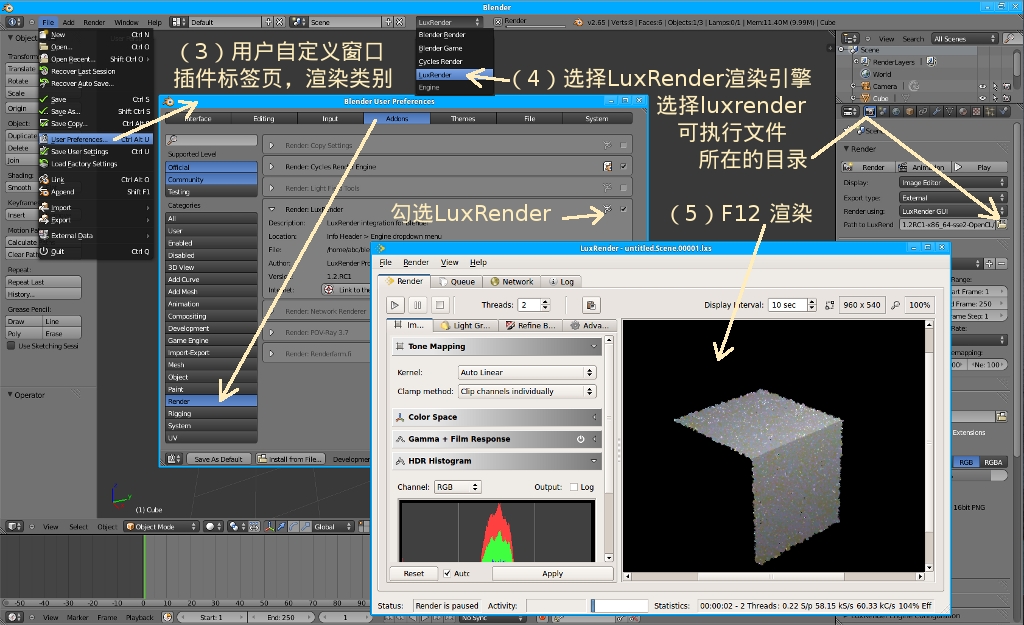Screen dimensions: 1024x625
Task: Pause rendering with the LuxRender pause button
Action: 417,305
